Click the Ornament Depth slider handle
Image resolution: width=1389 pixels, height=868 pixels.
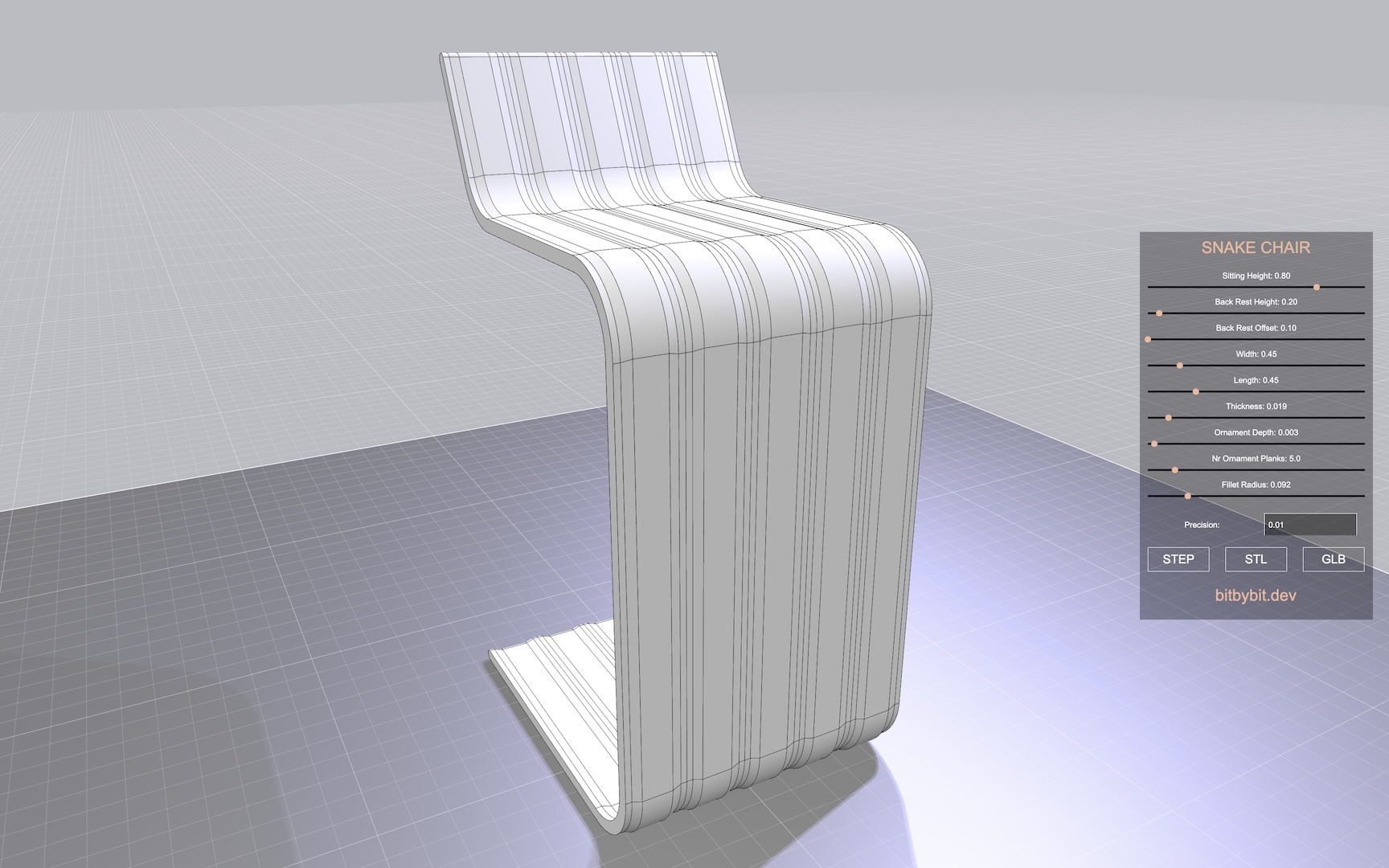[1154, 444]
